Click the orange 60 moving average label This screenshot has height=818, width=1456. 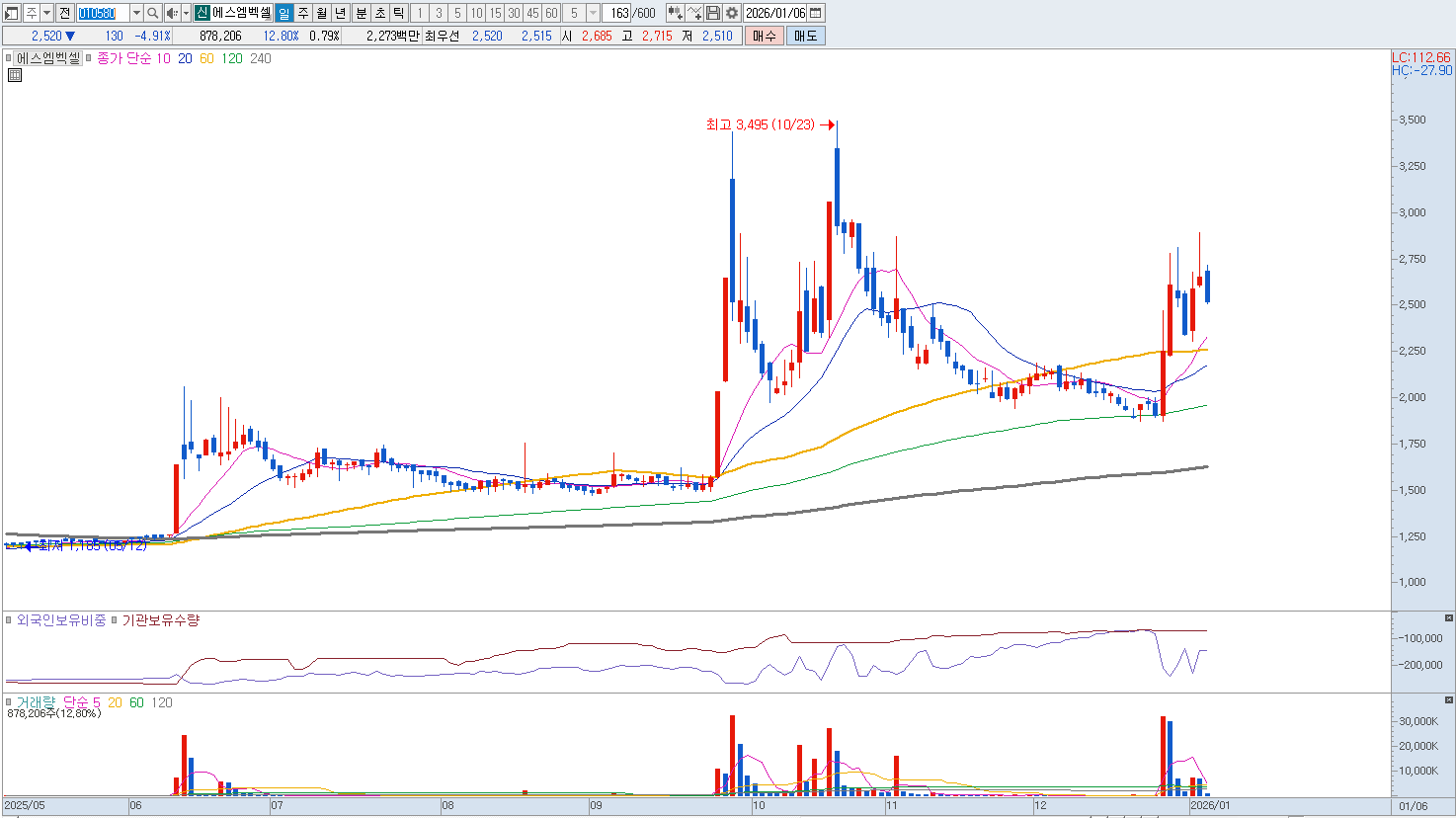[x=206, y=58]
